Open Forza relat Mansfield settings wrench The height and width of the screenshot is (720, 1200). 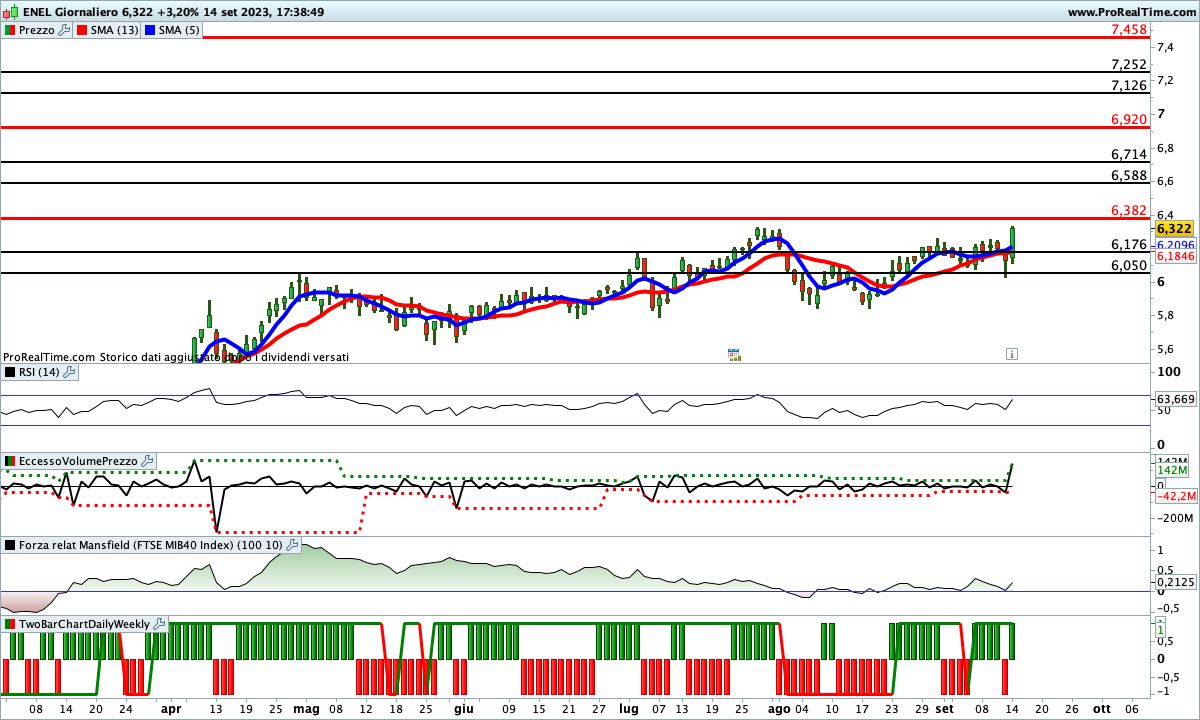293,545
